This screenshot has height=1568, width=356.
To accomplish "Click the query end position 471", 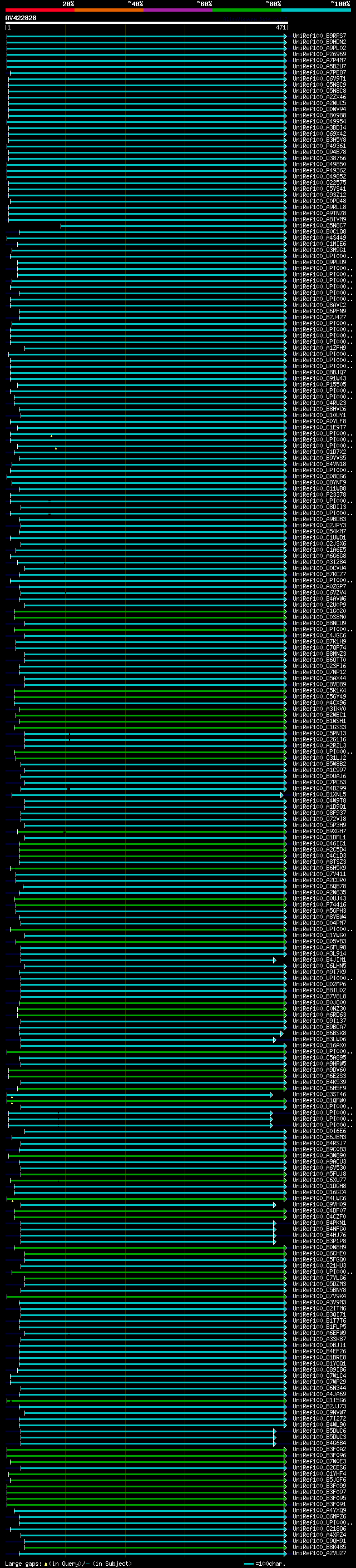I will tap(280, 27).
